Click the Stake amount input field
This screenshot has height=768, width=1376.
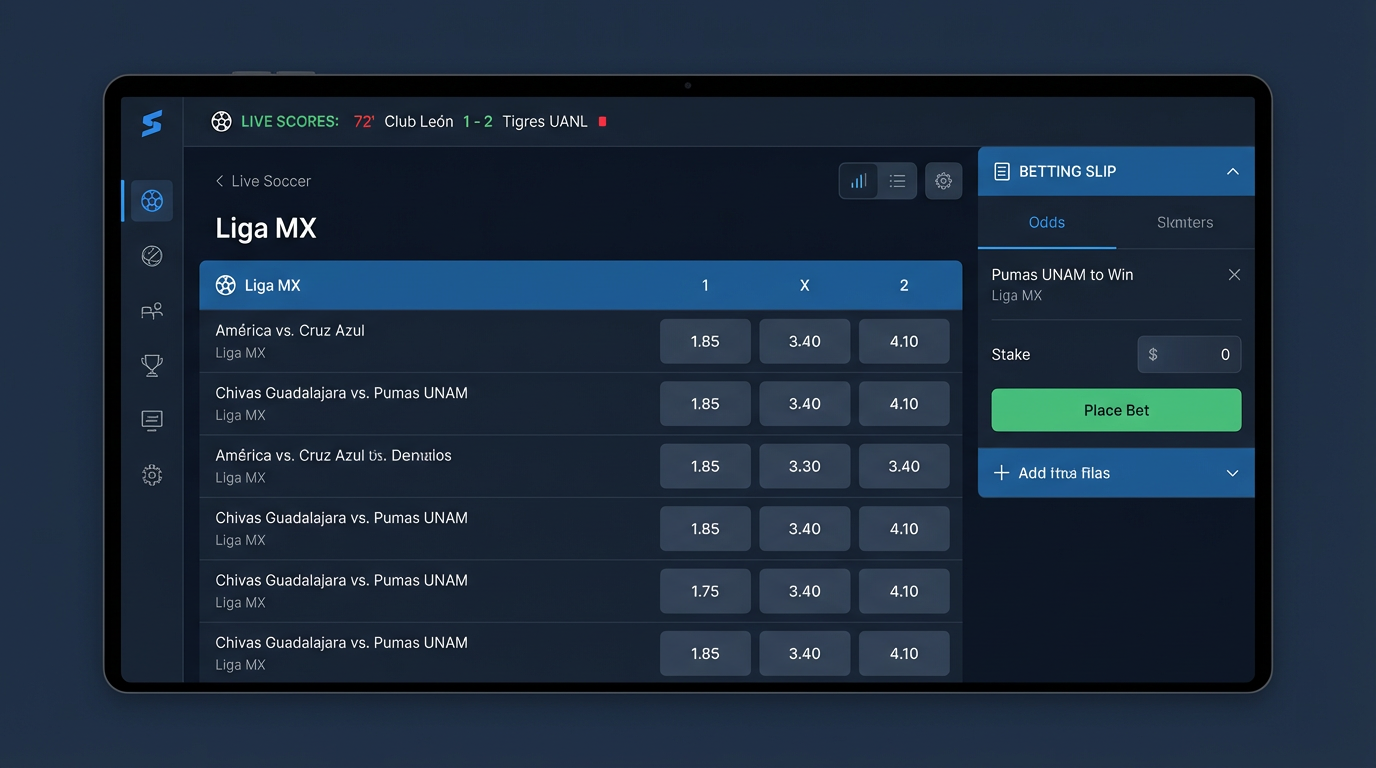pyautogui.click(x=1190, y=355)
